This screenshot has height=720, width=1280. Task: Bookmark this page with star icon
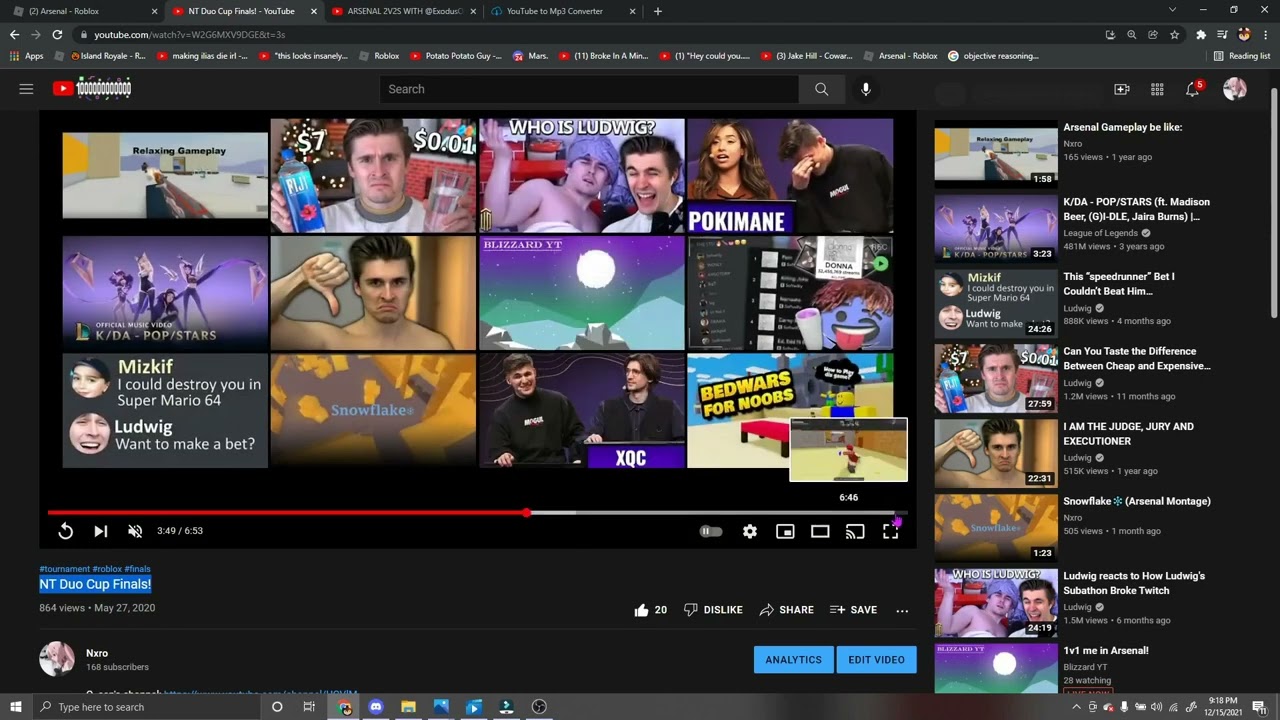coord(1174,34)
